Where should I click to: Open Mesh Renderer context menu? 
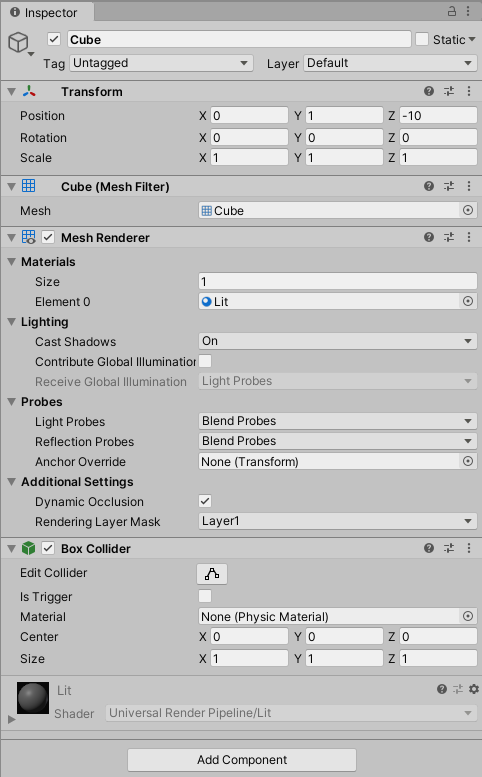point(469,237)
